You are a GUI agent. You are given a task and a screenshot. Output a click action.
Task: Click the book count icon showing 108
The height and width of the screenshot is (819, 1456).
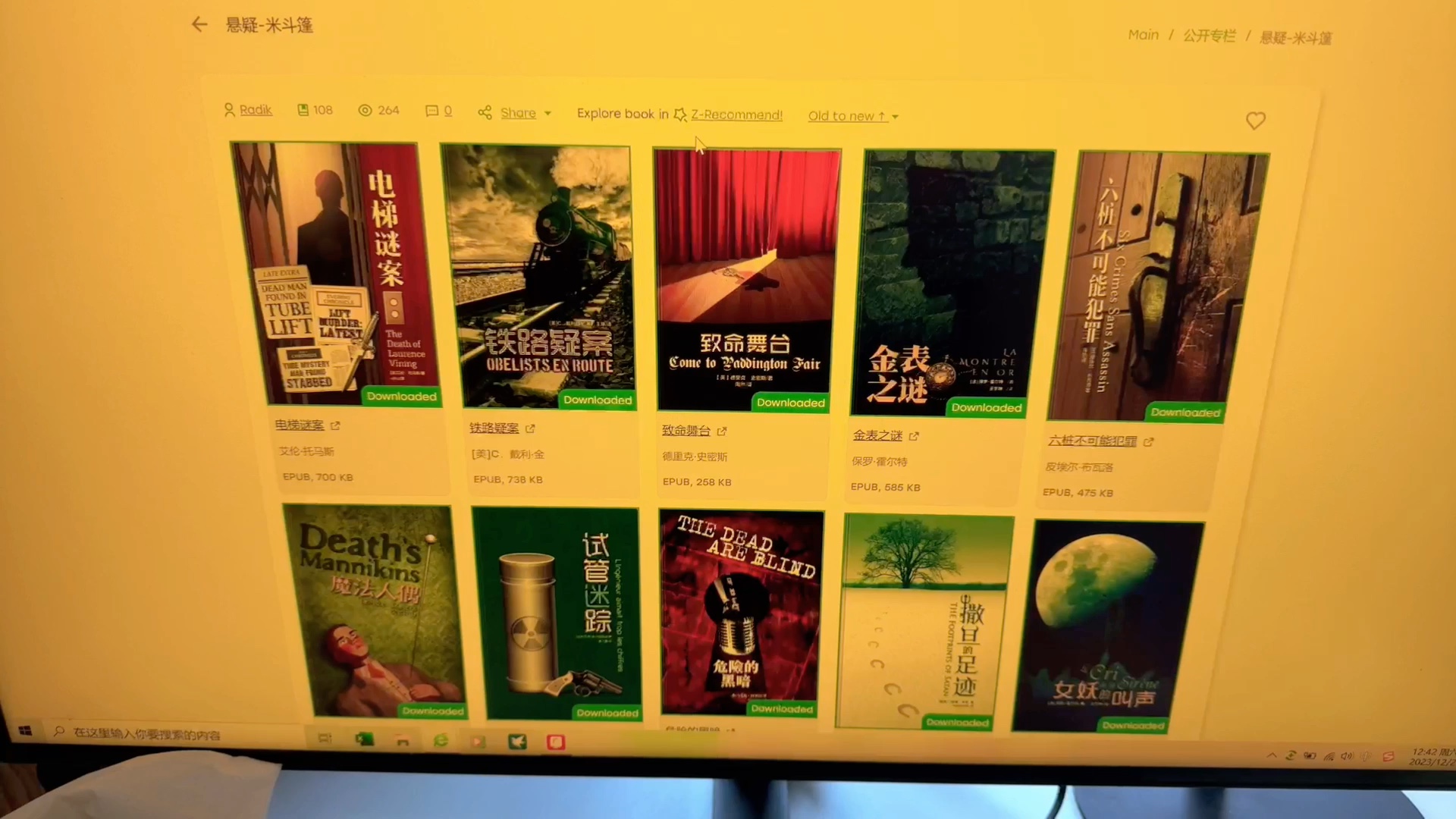(x=303, y=110)
